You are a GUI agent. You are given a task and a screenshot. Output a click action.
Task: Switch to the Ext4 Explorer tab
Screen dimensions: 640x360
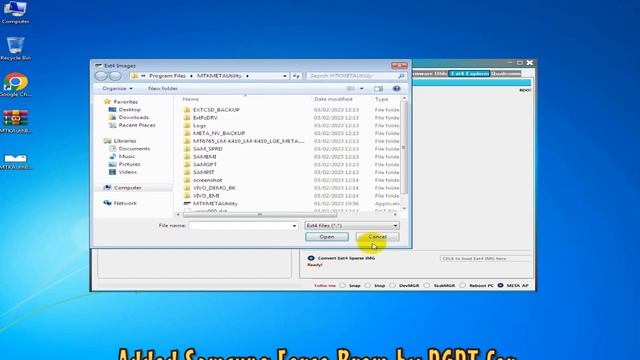click(469, 73)
